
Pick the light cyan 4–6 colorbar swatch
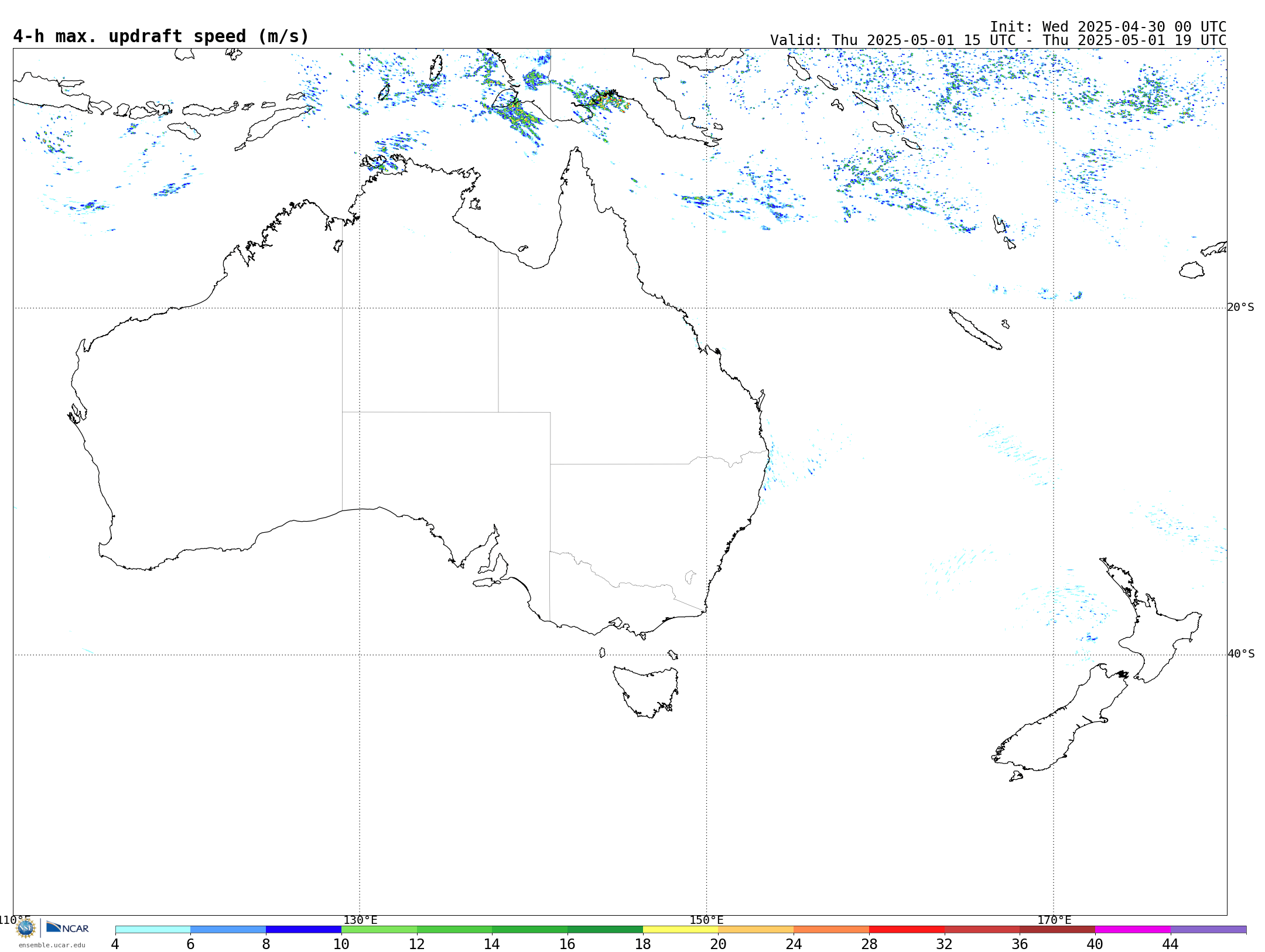153,929
